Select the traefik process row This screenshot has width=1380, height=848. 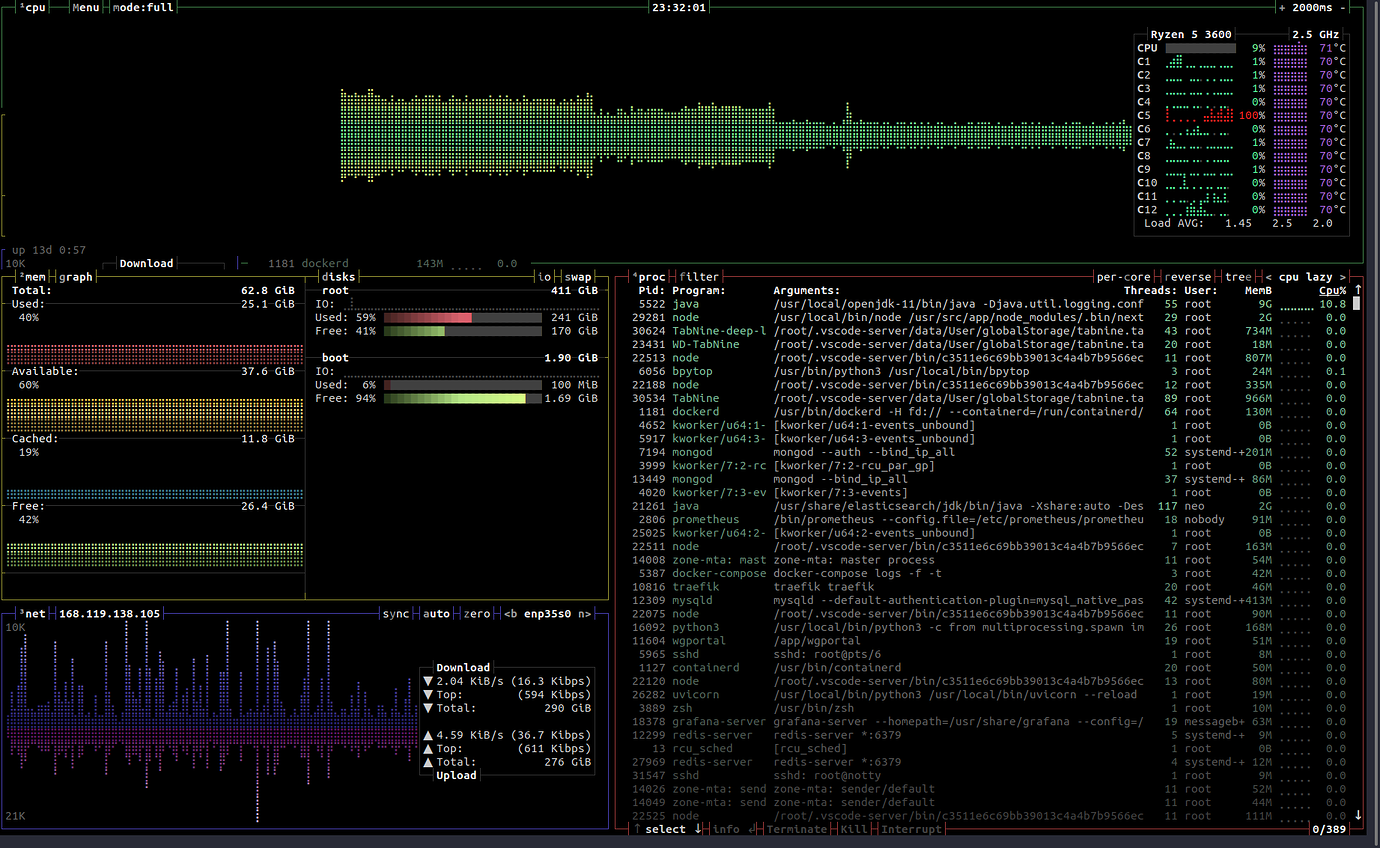click(991, 587)
